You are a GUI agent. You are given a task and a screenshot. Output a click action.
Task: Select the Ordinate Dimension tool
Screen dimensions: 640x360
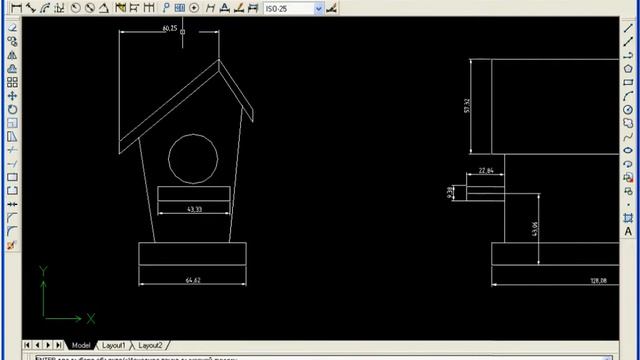pyautogui.click(x=60, y=8)
